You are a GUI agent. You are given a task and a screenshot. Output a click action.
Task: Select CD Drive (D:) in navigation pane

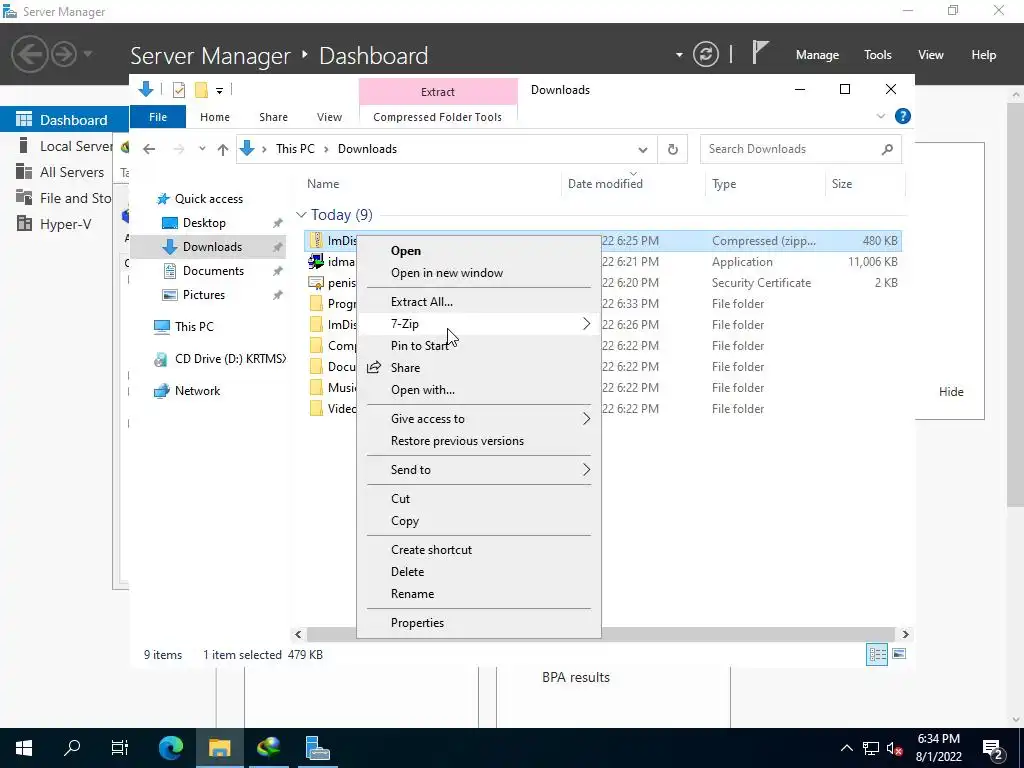(x=230, y=359)
